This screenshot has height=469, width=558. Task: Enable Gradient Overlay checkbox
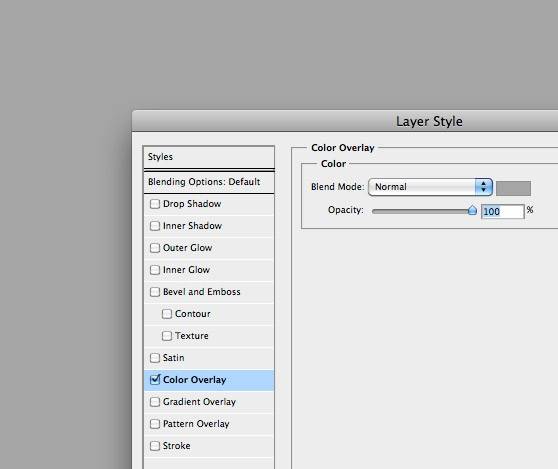tap(155, 402)
